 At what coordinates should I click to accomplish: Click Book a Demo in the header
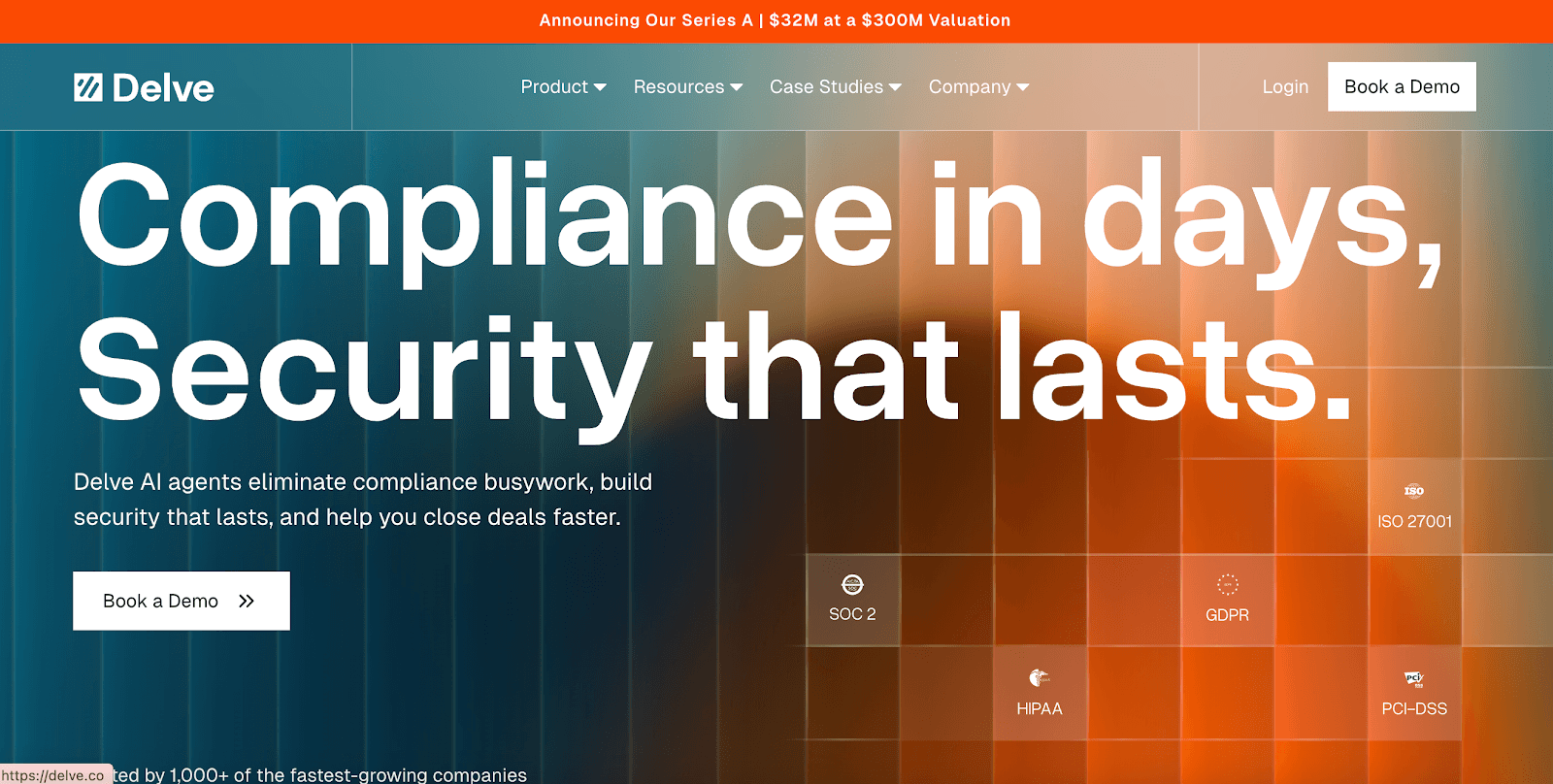coord(1402,86)
